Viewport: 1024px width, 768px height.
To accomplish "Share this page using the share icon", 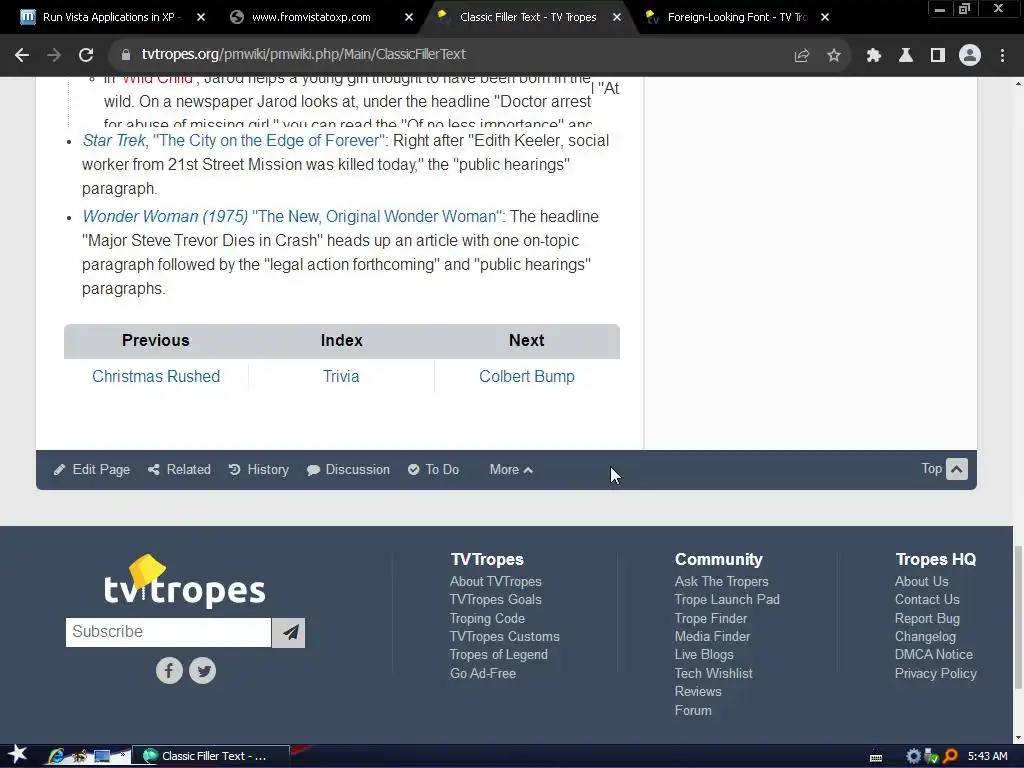I will click(801, 56).
